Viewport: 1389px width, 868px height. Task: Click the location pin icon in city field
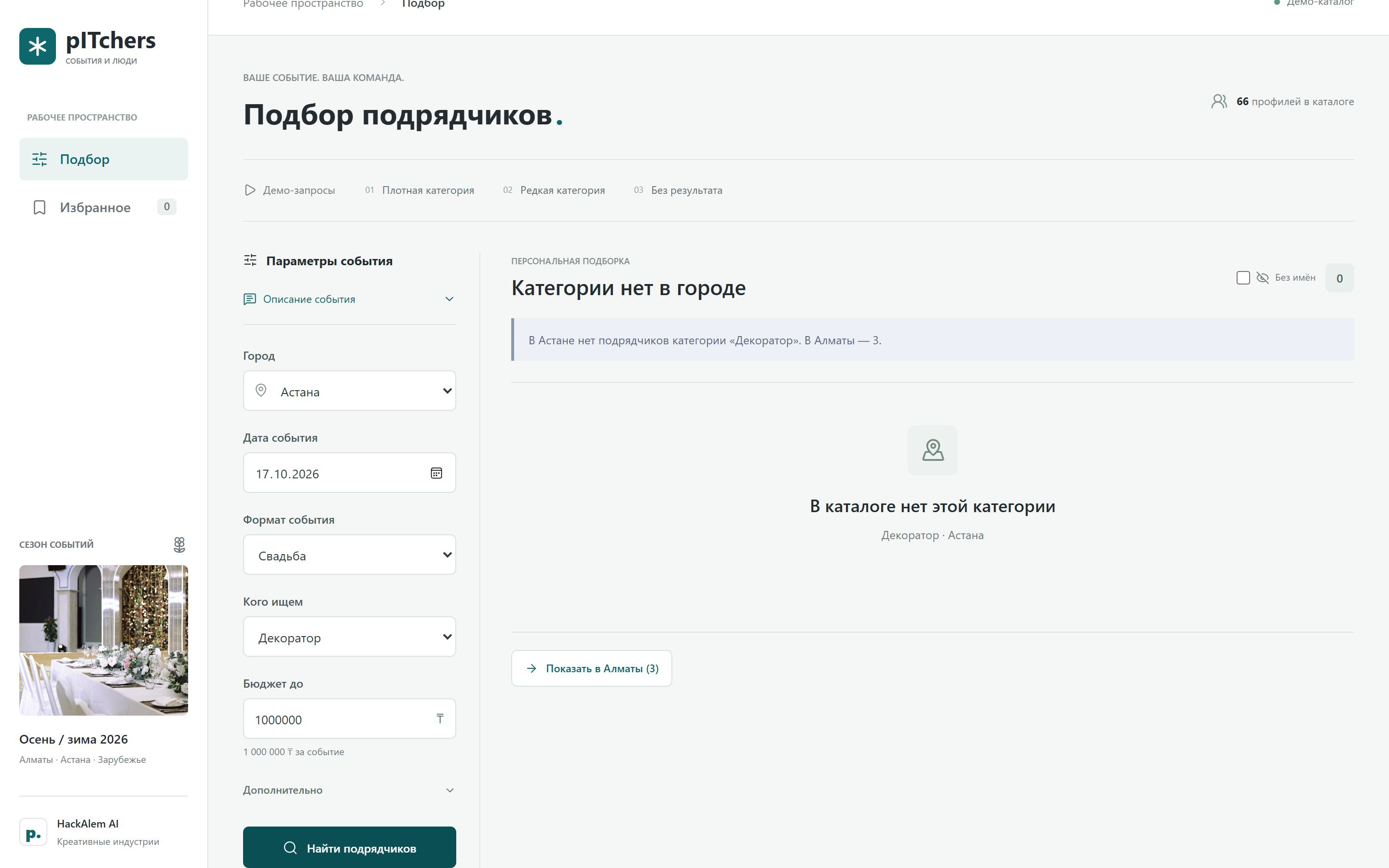pos(260,391)
